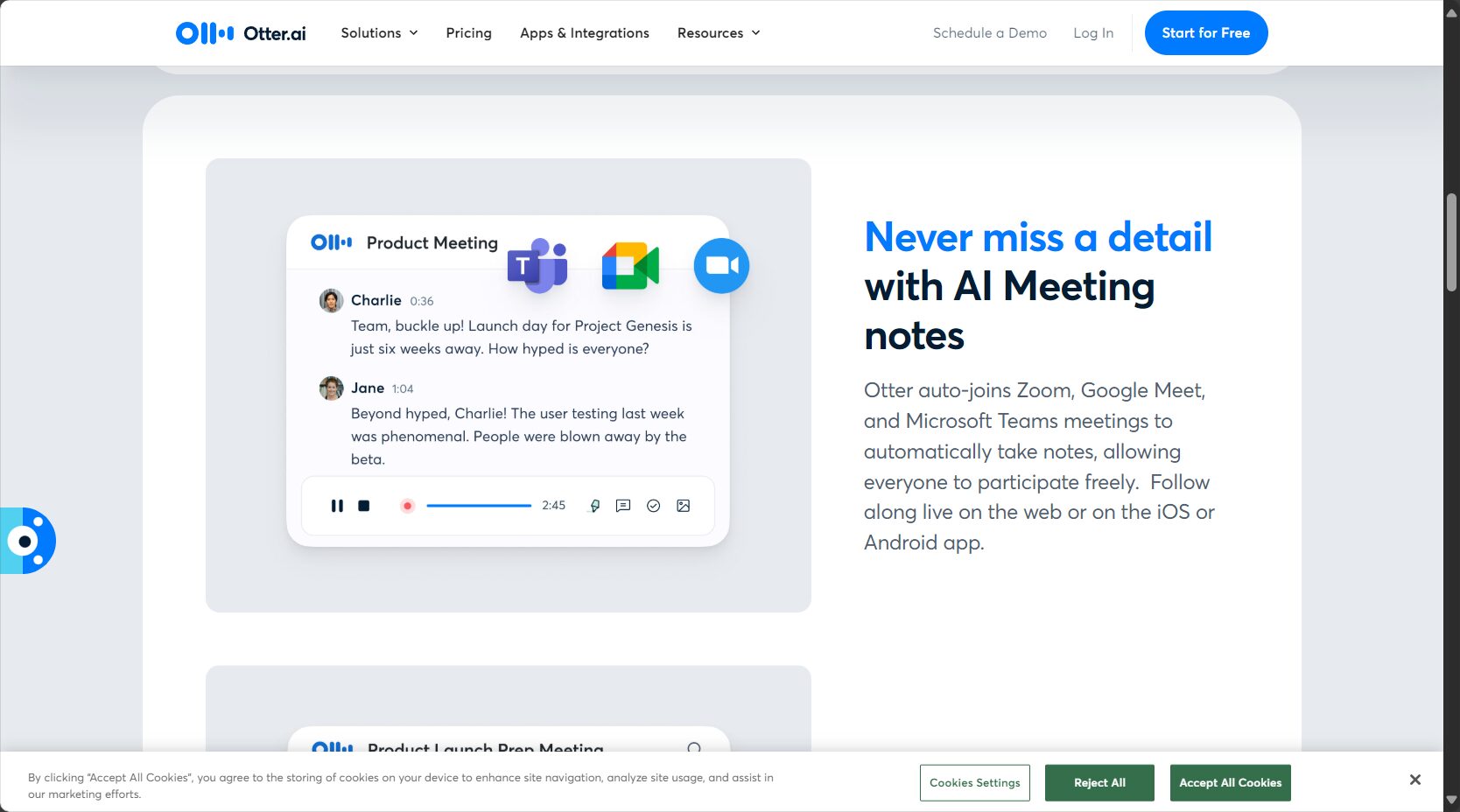This screenshot has height=812, width=1460.
Task: Click the highlight icon beside 2:45
Action: [x=594, y=506]
